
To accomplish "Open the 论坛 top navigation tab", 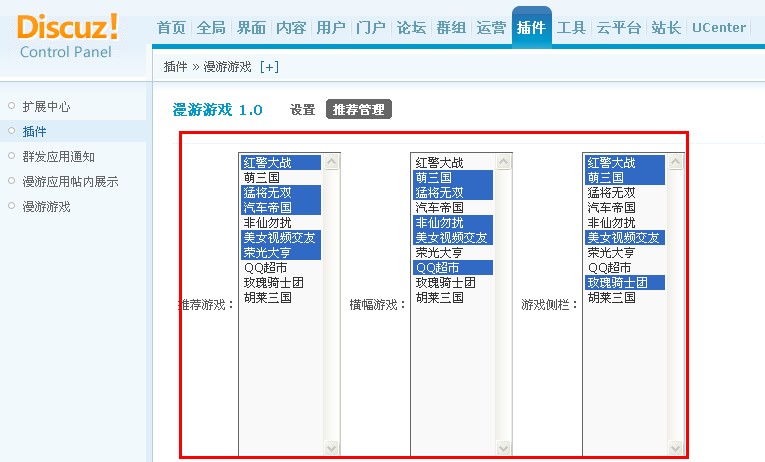I will tap(411, 28).
